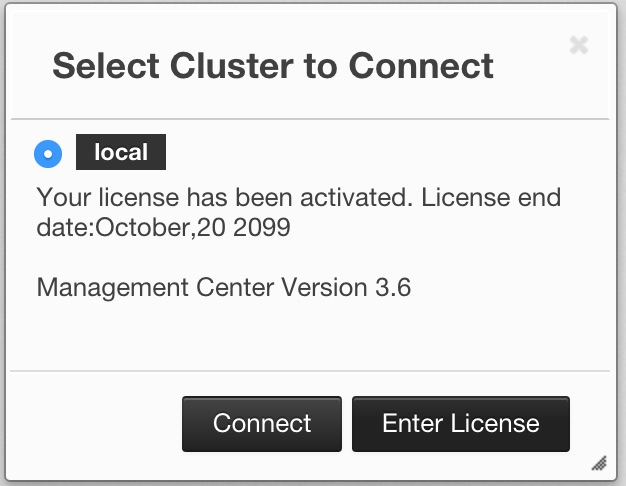Dismiss the dialog using the gray cross icon
Viewport: 626px width, 486px height.
(x=578, y=45)
